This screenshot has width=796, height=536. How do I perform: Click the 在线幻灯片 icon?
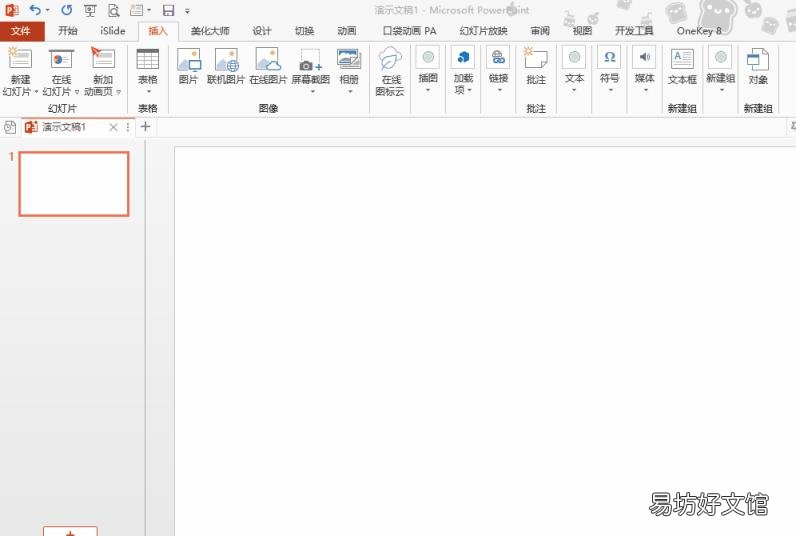(x=61, y=59)
